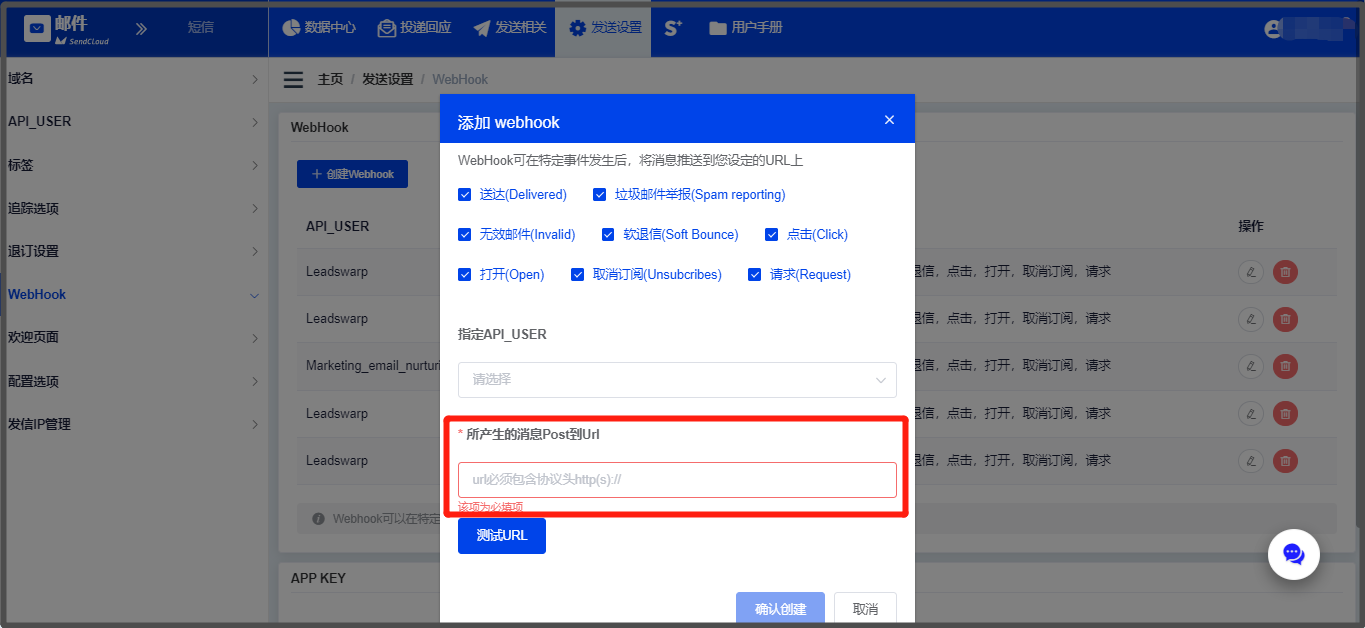Click the APP KEY panel title
Viewport: 1365px width, 628px height.
point(318,578)
